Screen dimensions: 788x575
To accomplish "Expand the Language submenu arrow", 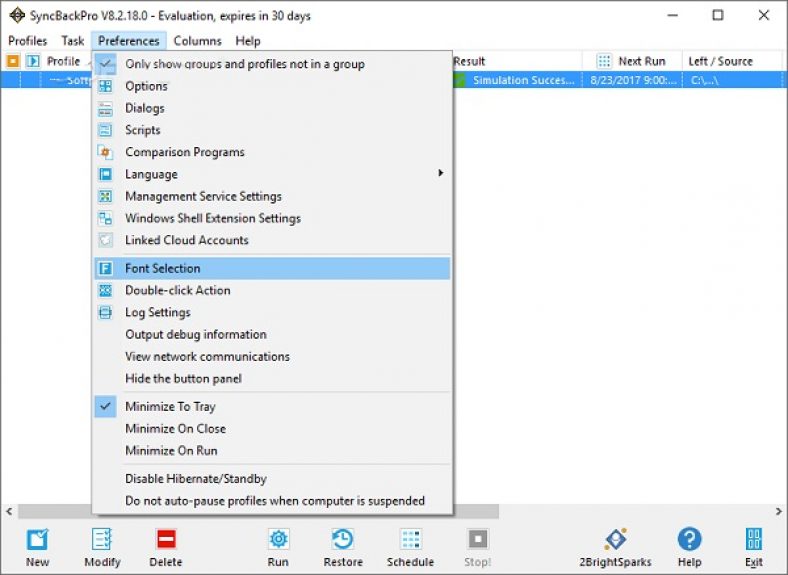I will tap(441, 173).
